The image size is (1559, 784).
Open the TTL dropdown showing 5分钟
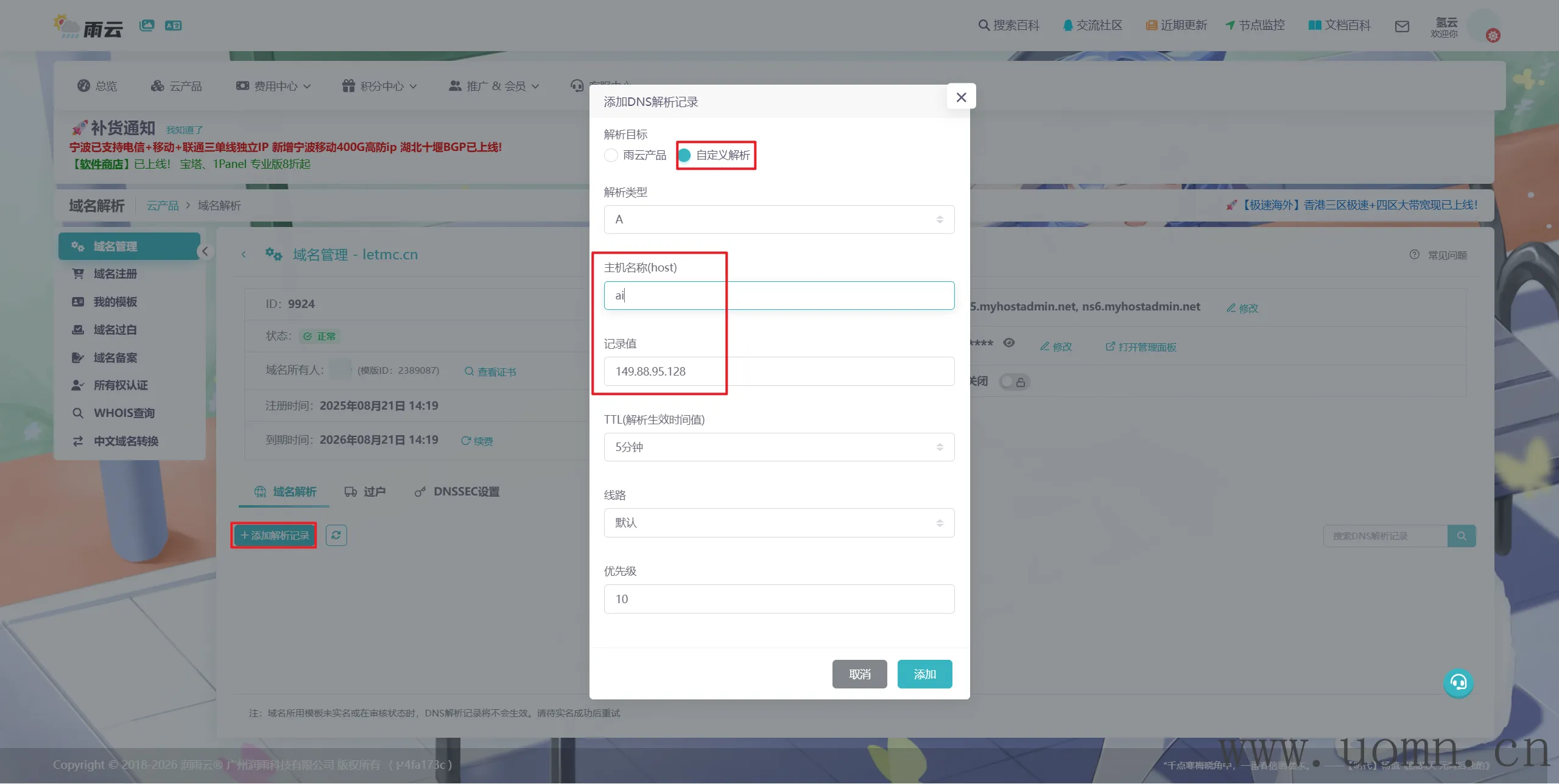click(x=778, y=447)
